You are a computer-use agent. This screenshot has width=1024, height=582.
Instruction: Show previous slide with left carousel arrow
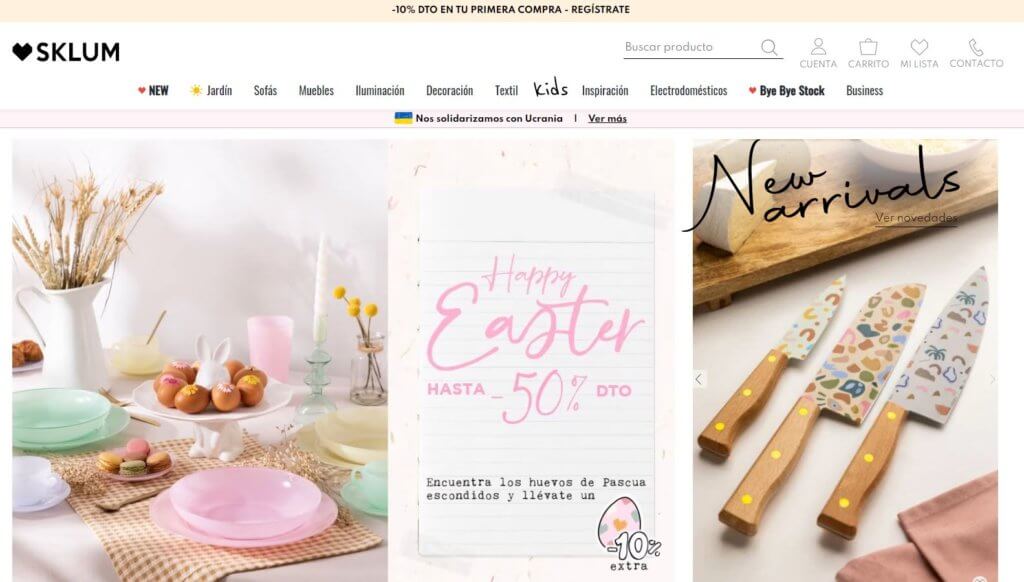(699, 379)
